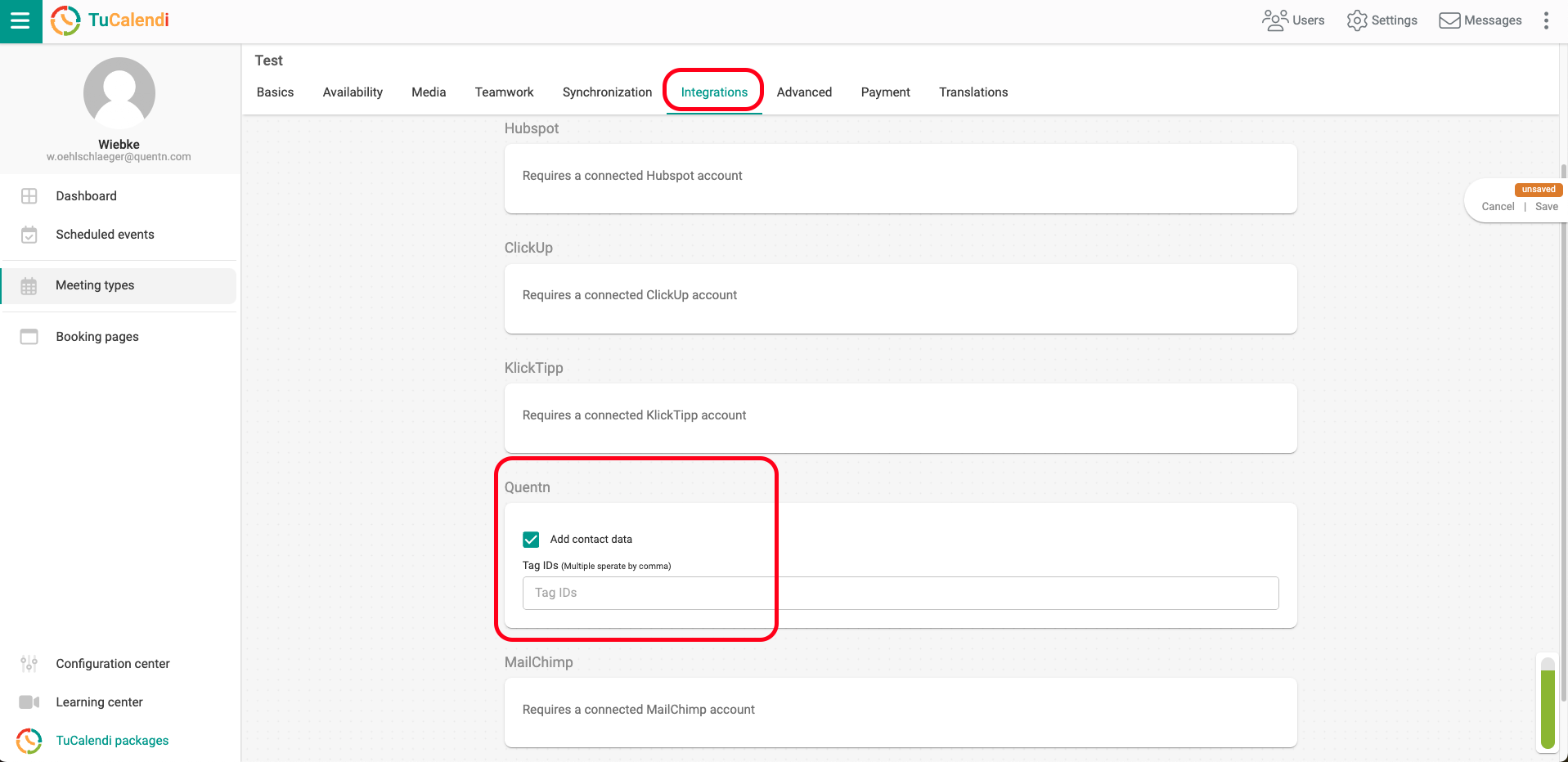Click the KlickTipp section heading

click(533, 368)
